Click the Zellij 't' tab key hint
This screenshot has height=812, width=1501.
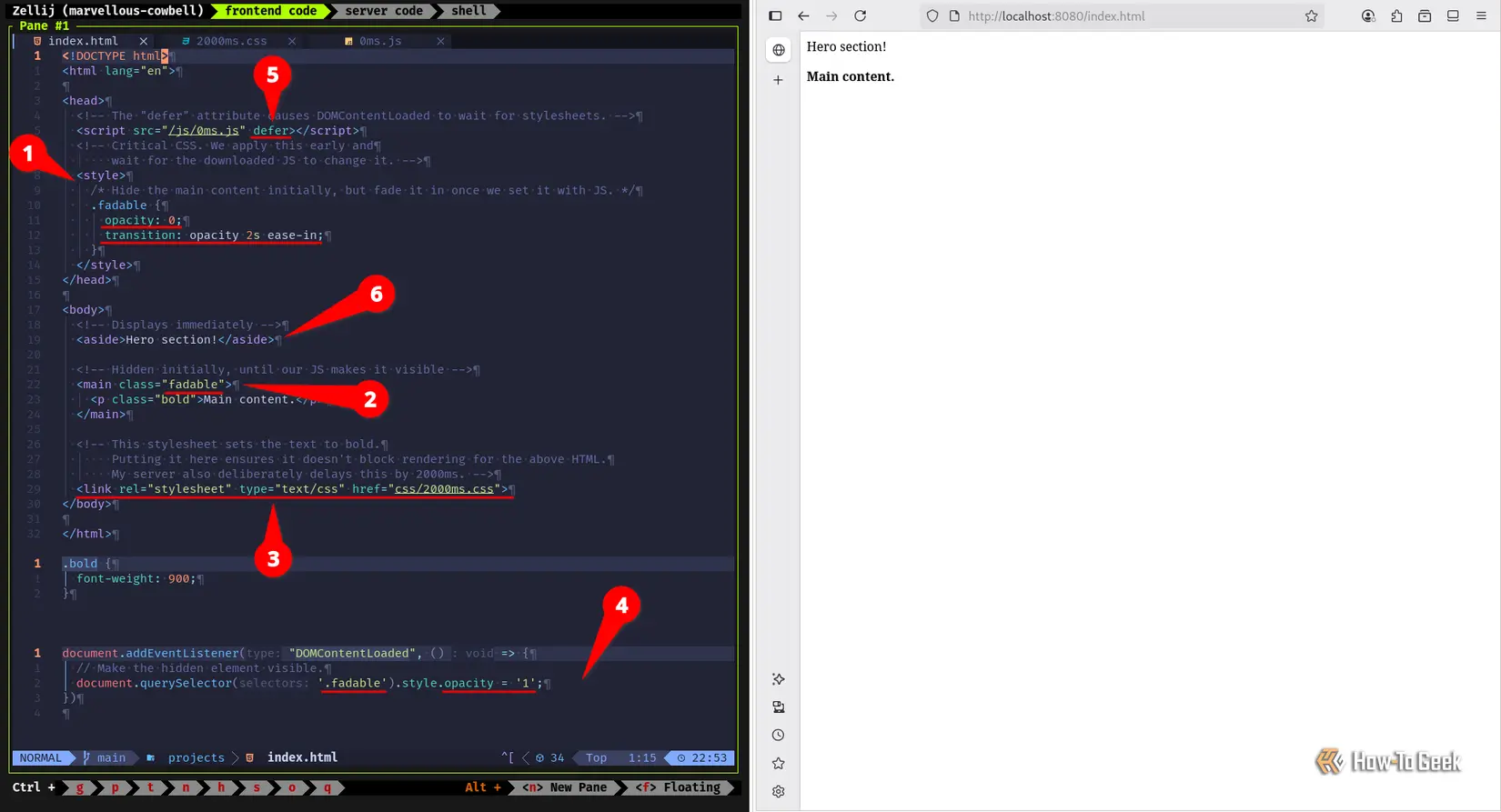point(151,787)
